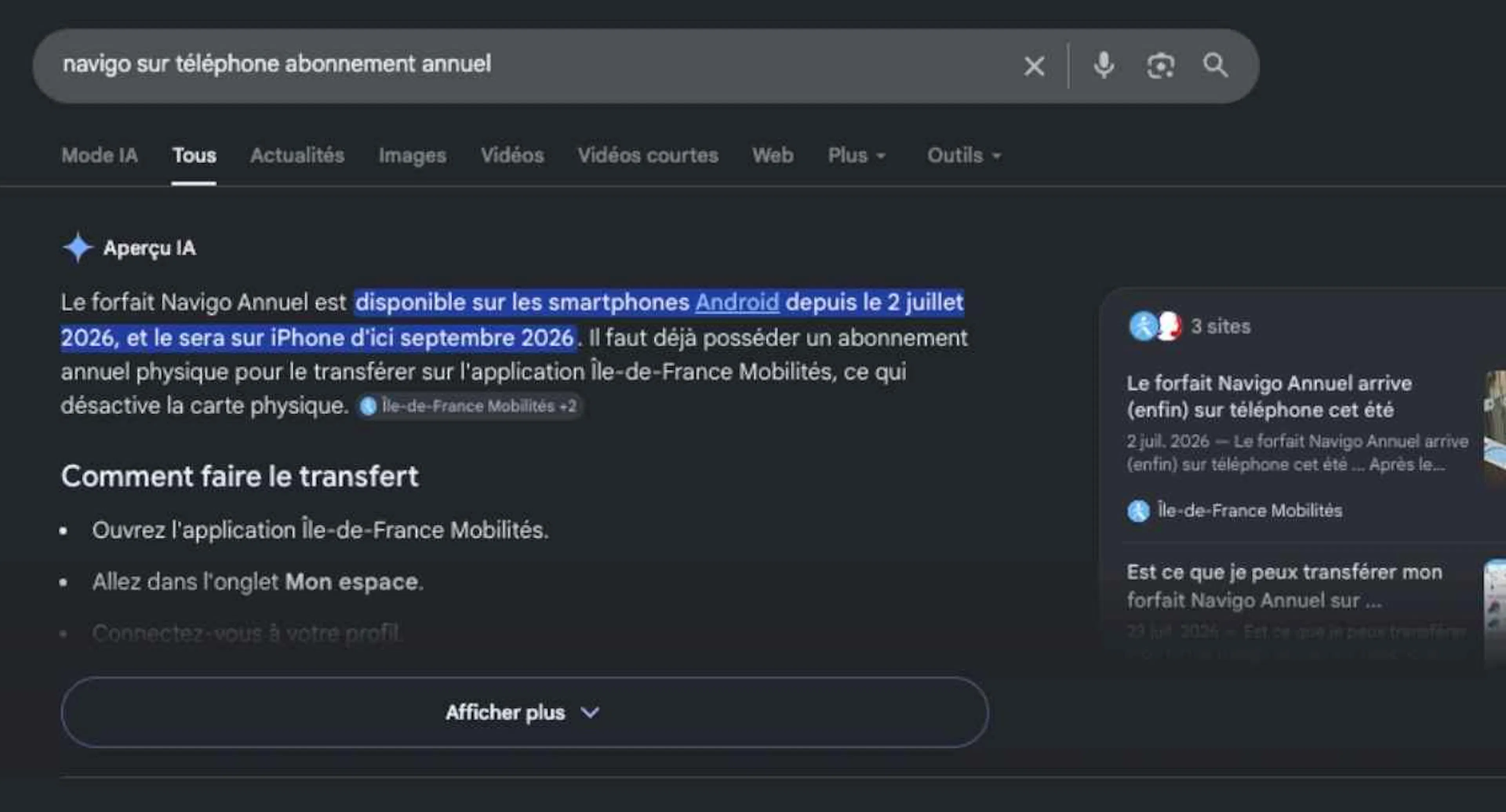Open the 3 sites favicon cluster

[1155, 326]
